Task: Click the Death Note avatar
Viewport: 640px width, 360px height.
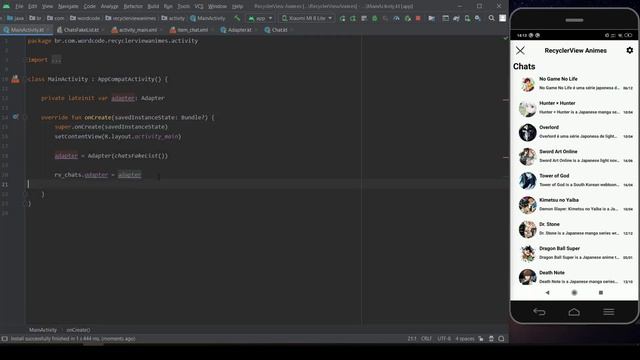Action: (527, 277)
